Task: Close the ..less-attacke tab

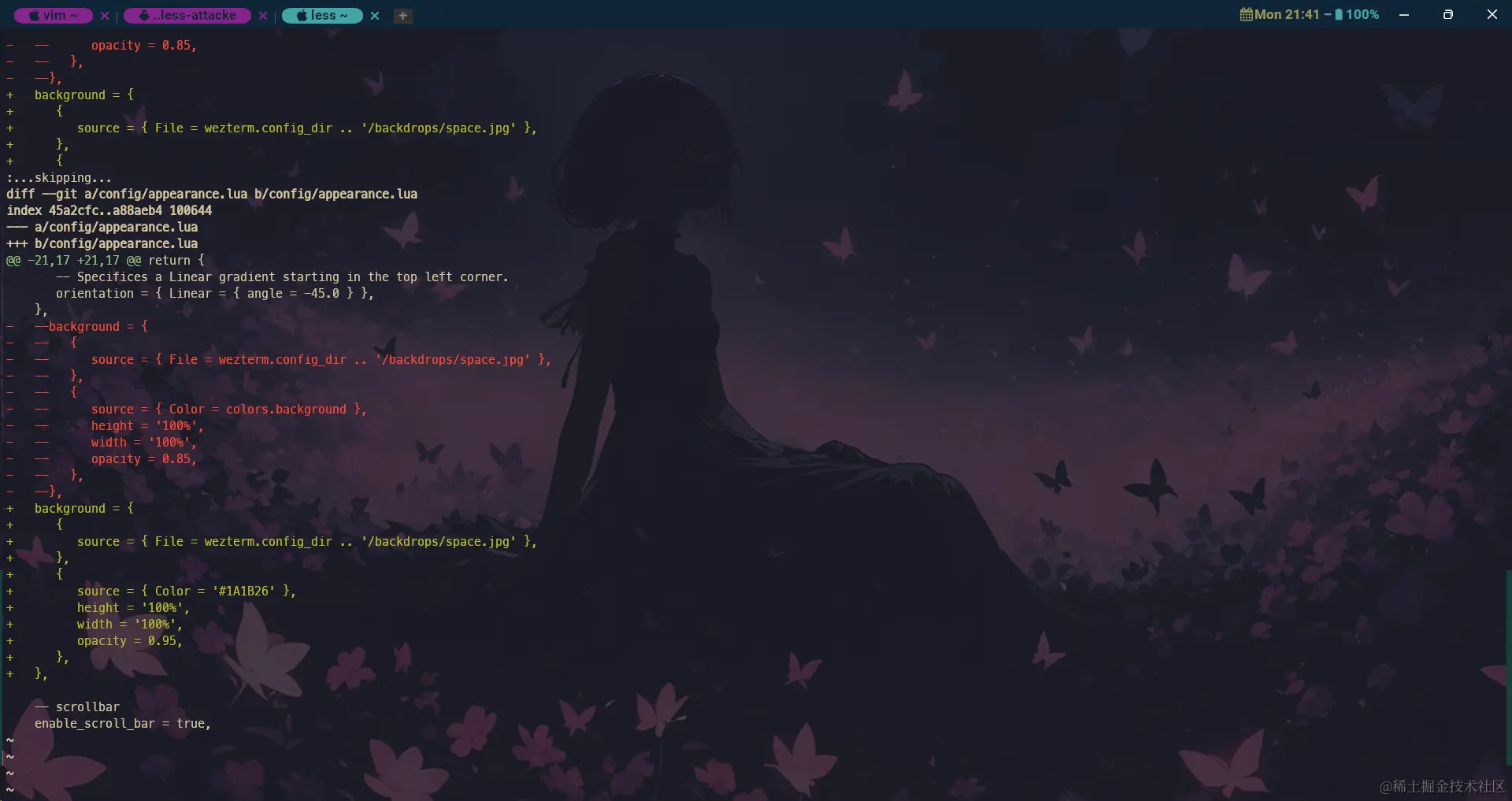Action: pos(263,16)
